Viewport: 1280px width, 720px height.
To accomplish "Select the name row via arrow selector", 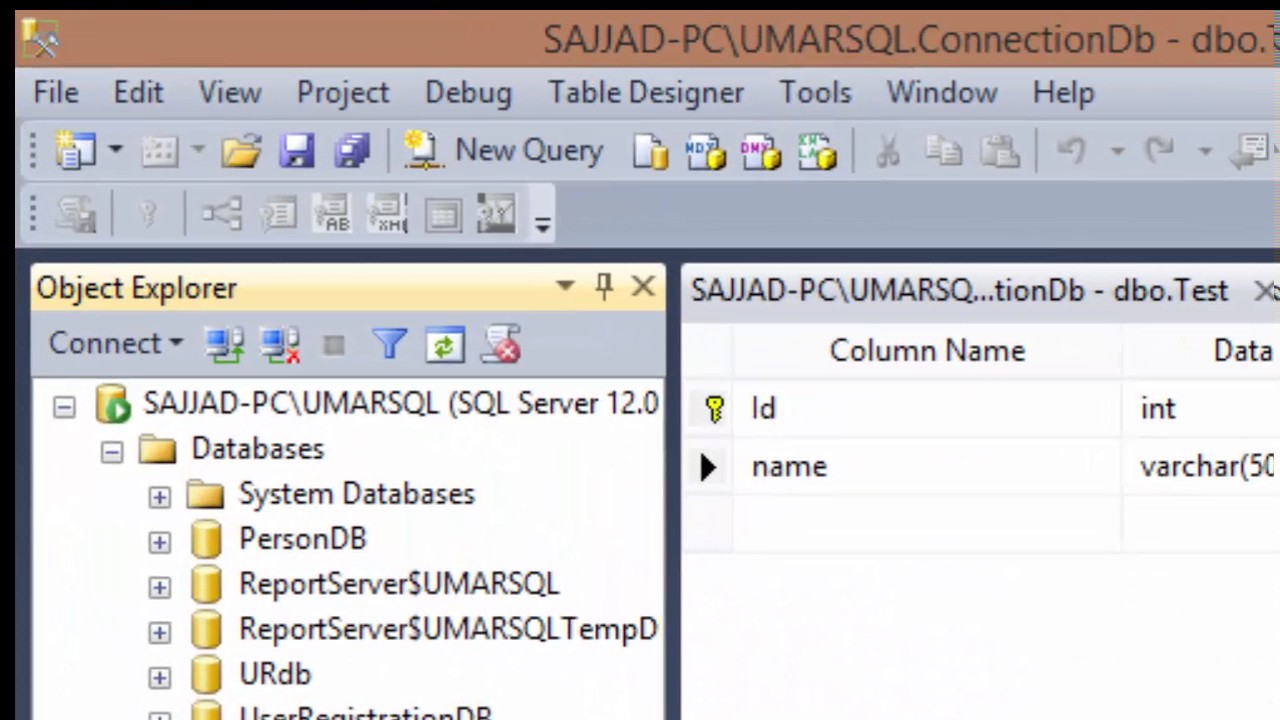I will (708, 467).
